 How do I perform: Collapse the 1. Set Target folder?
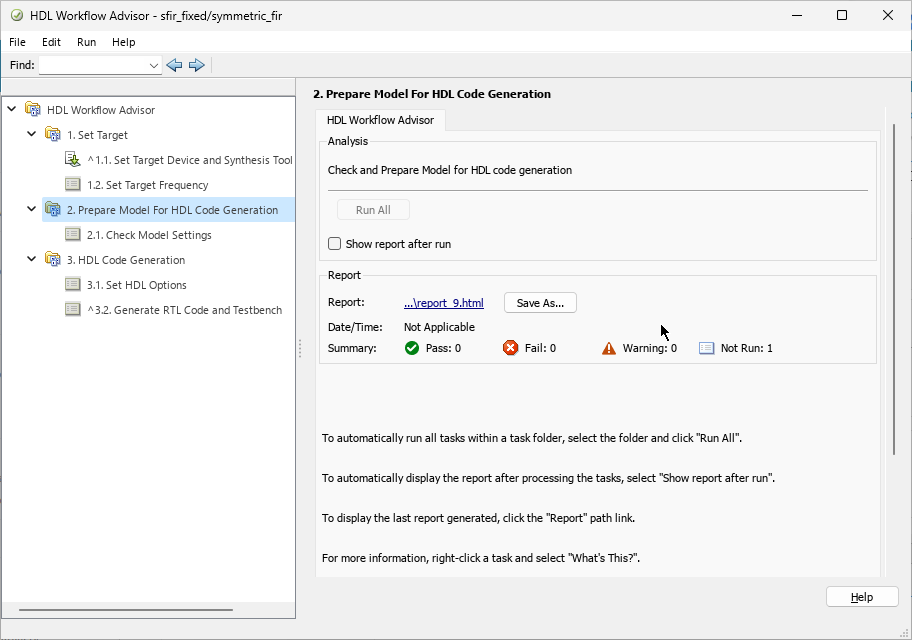(31, 134)
